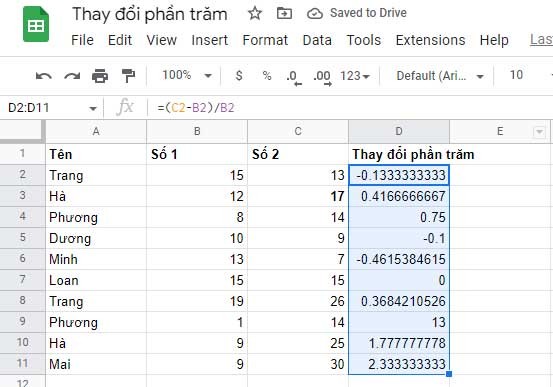Image resolution: width=553 pixels, height=387 pixels.
Task: Click cell containing 0.4166666667
Action: click(x=399, y=196)
